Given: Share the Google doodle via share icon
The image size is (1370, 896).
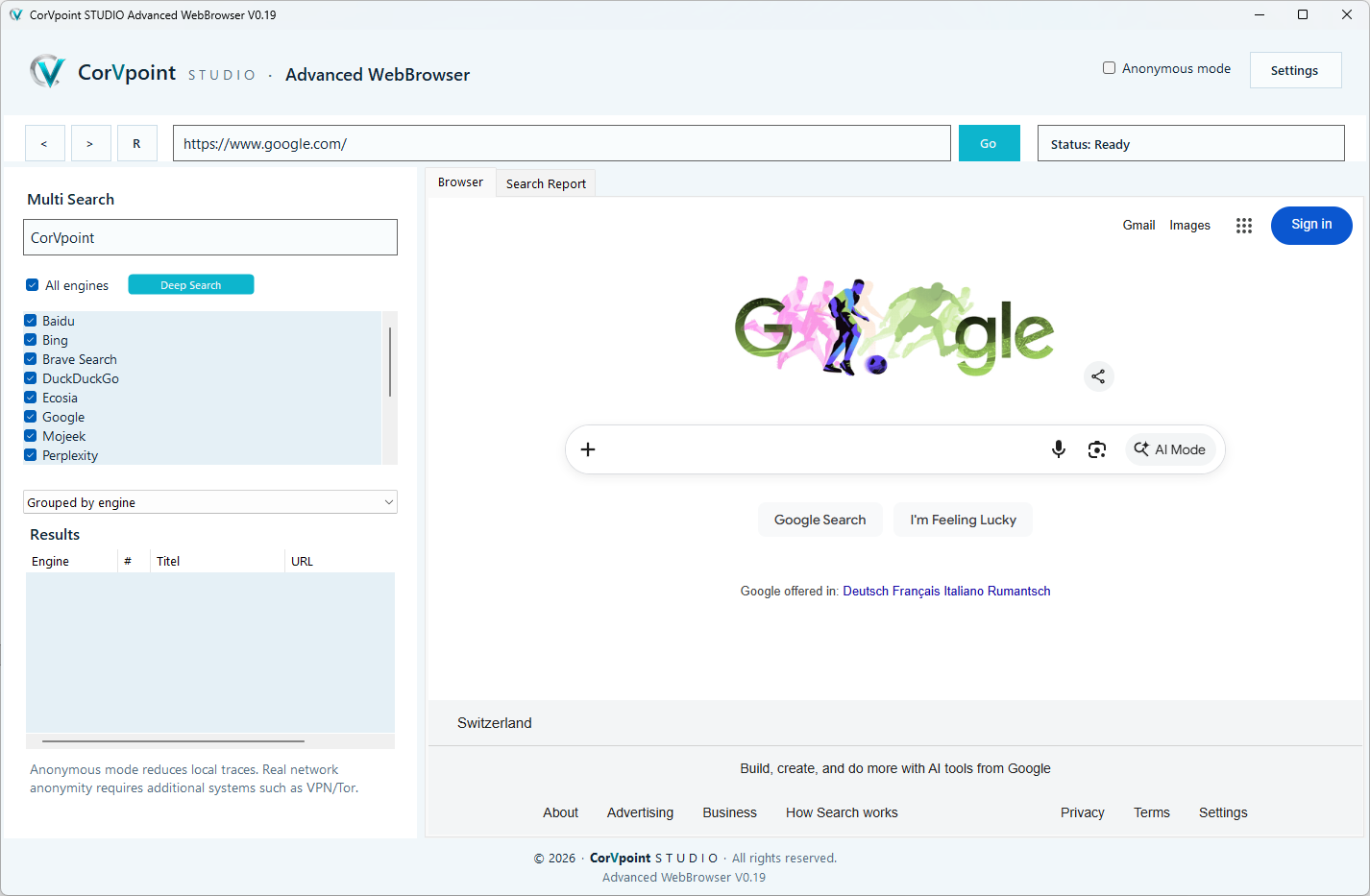Looking at the screenshot, I should (x=1098, y=376).
